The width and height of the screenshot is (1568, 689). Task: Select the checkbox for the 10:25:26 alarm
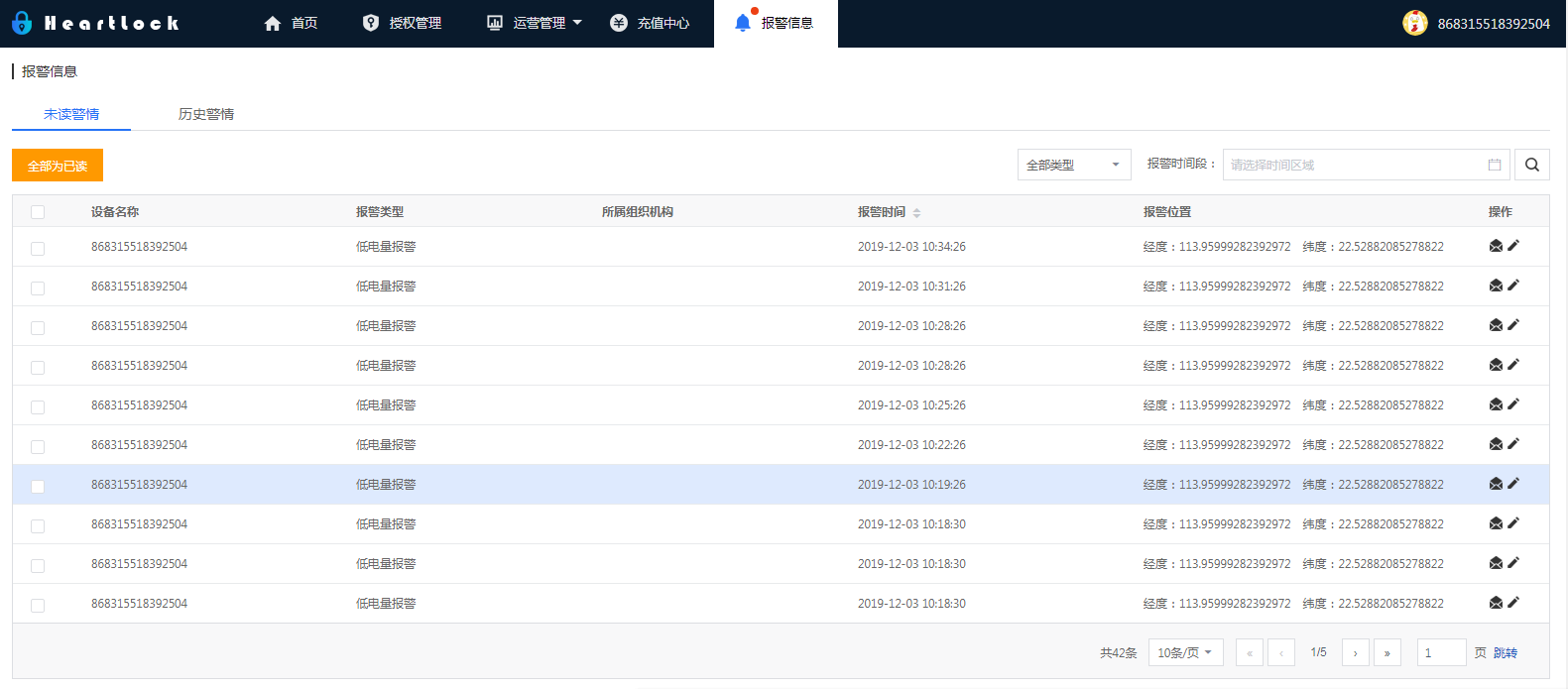(38, 406)
